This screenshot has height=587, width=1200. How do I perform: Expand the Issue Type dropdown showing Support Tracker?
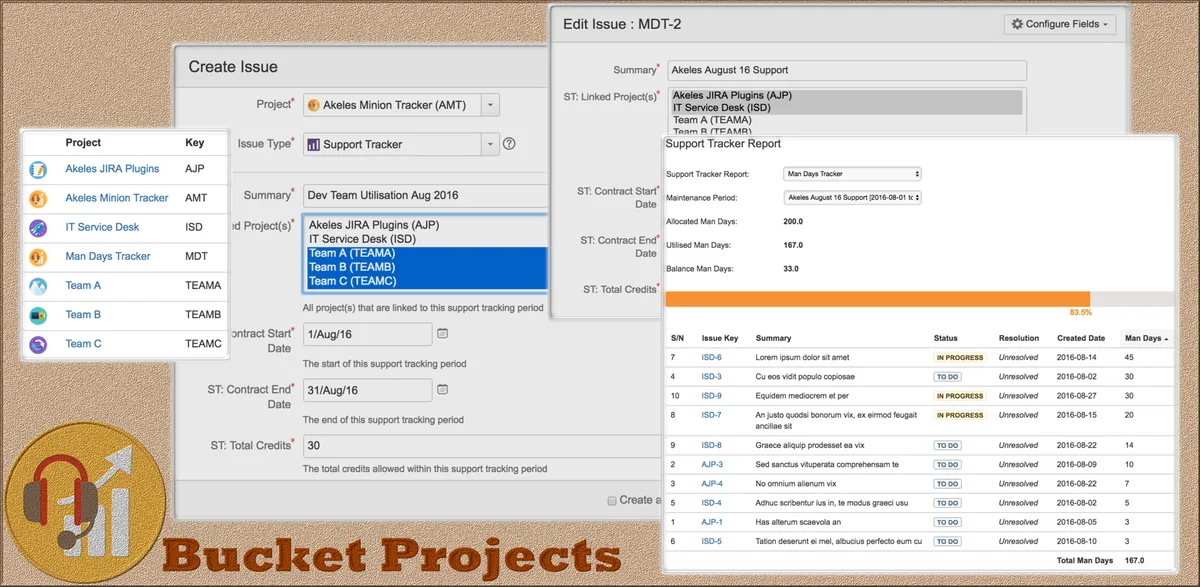pyautogui.click(x=401, y=144)
